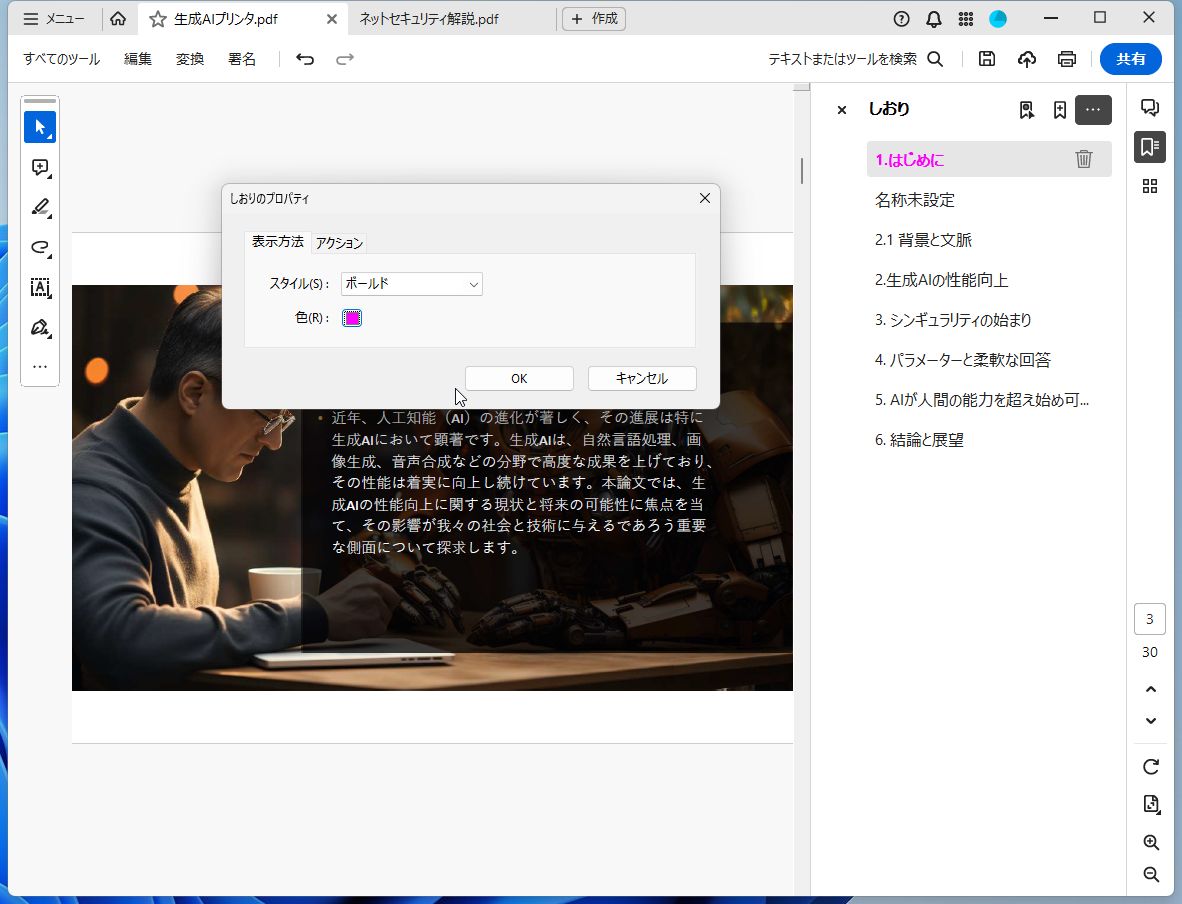Jump to next page with down chevron
1182x904 pixels.
(1150, 720)
